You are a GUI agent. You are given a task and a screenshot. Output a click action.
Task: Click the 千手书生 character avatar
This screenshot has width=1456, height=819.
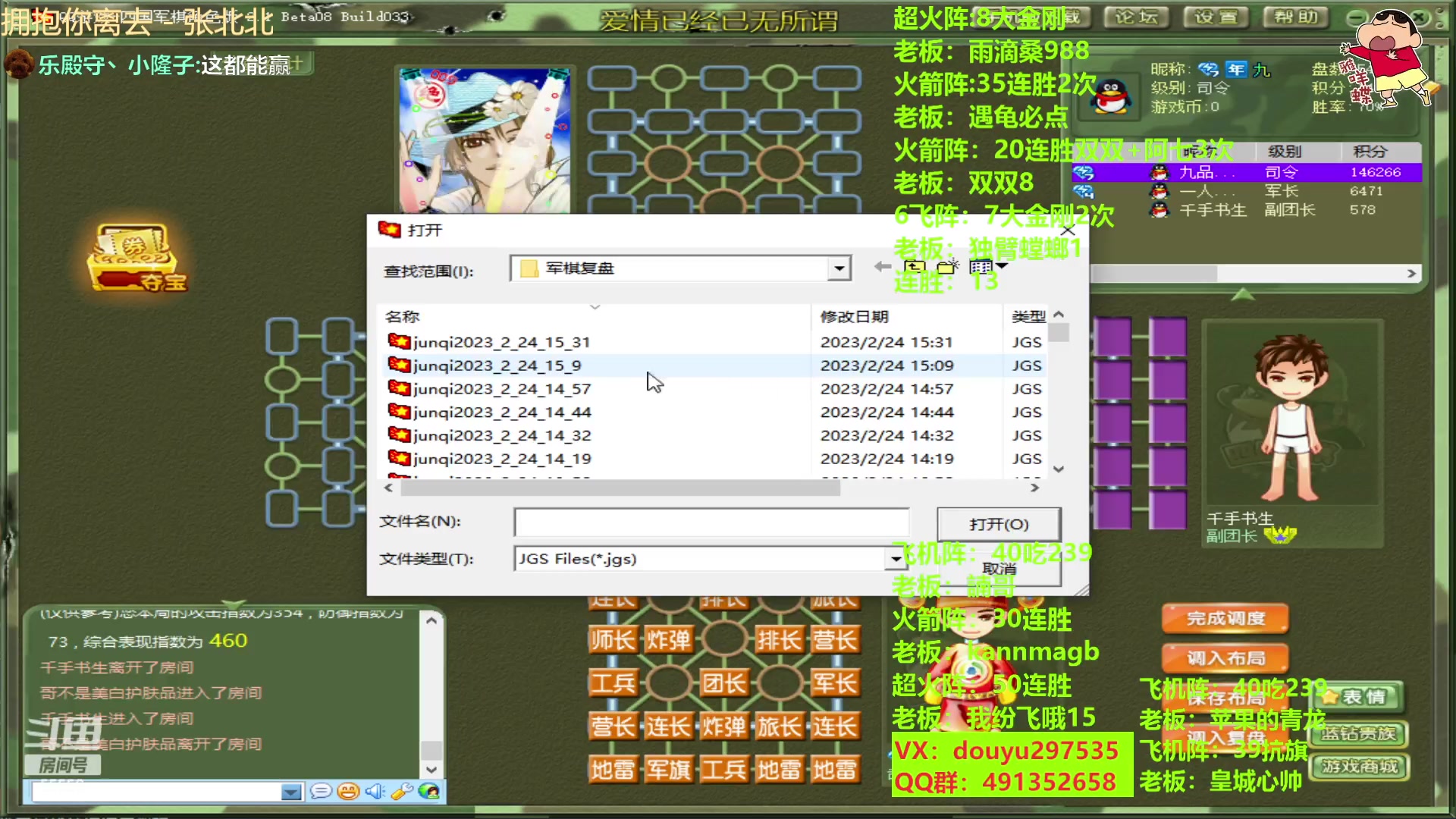(1291, 417)
